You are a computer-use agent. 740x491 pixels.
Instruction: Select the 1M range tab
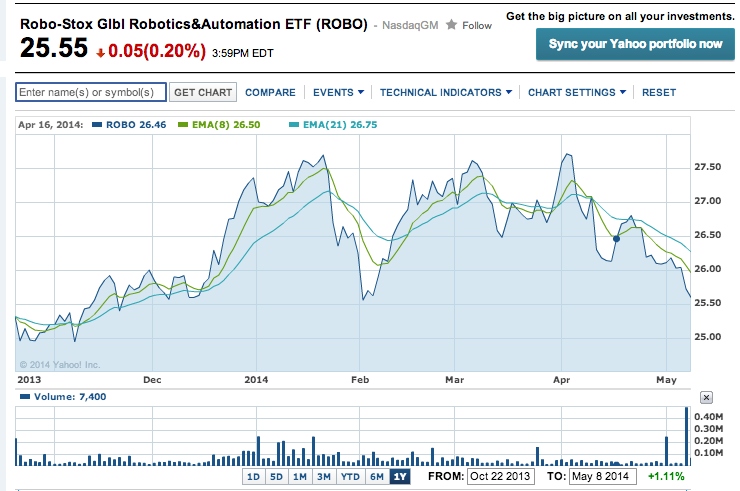pos(300,476)
